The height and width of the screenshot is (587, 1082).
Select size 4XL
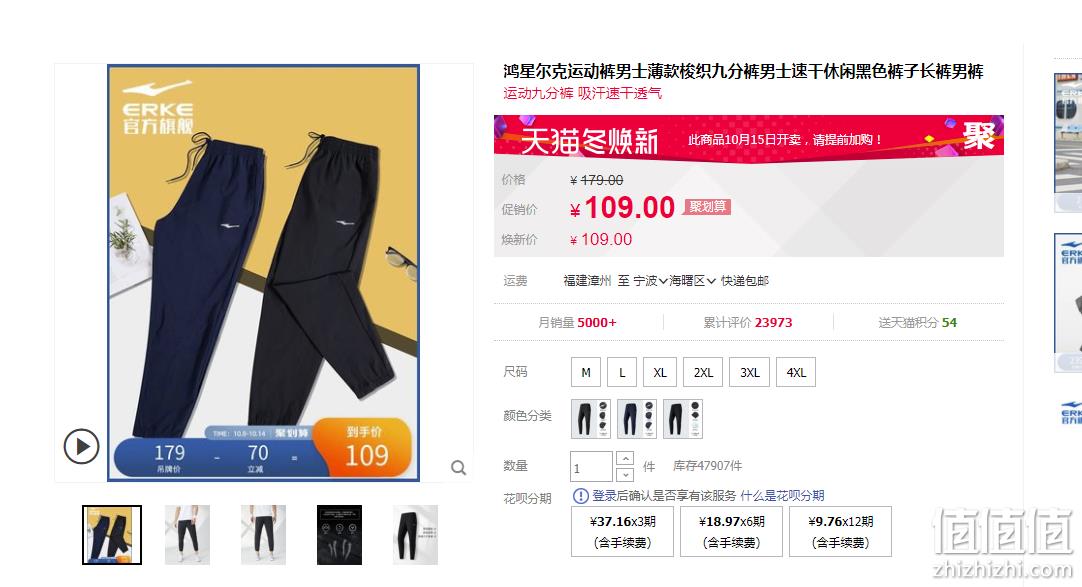[796, 372]
